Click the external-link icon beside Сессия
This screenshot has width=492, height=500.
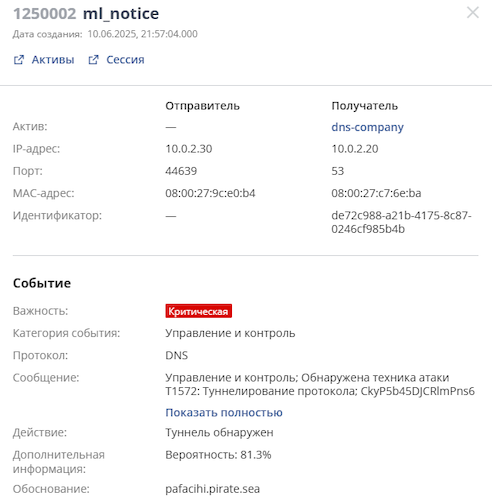click(x=93, y=60)
